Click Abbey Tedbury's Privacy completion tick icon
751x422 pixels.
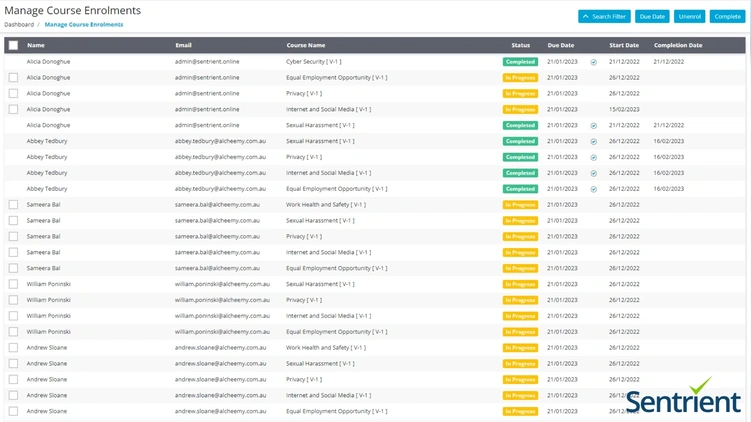point(593,157)
